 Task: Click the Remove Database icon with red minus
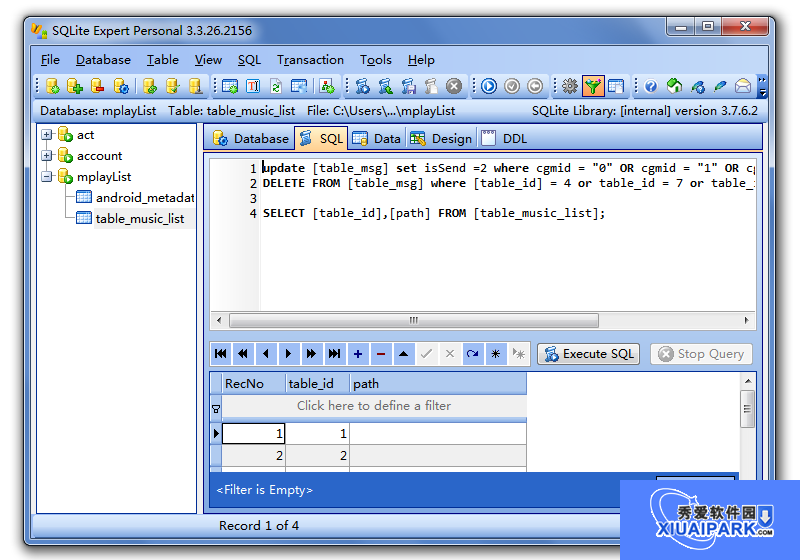click(x=97, y=86)
